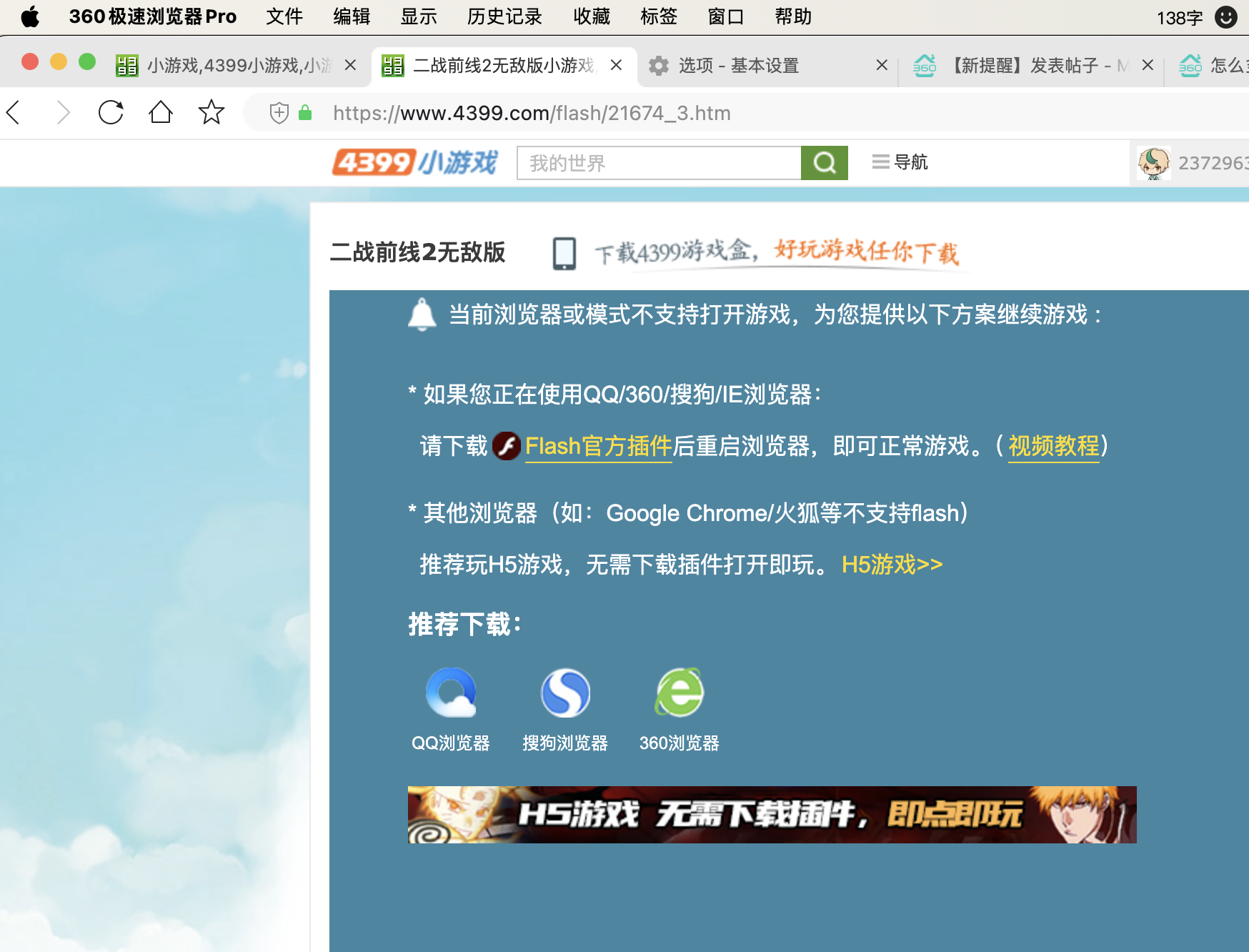Click the 我的世界 search input field
Viewport: 1249px width, 952px height.
(658, 163)
